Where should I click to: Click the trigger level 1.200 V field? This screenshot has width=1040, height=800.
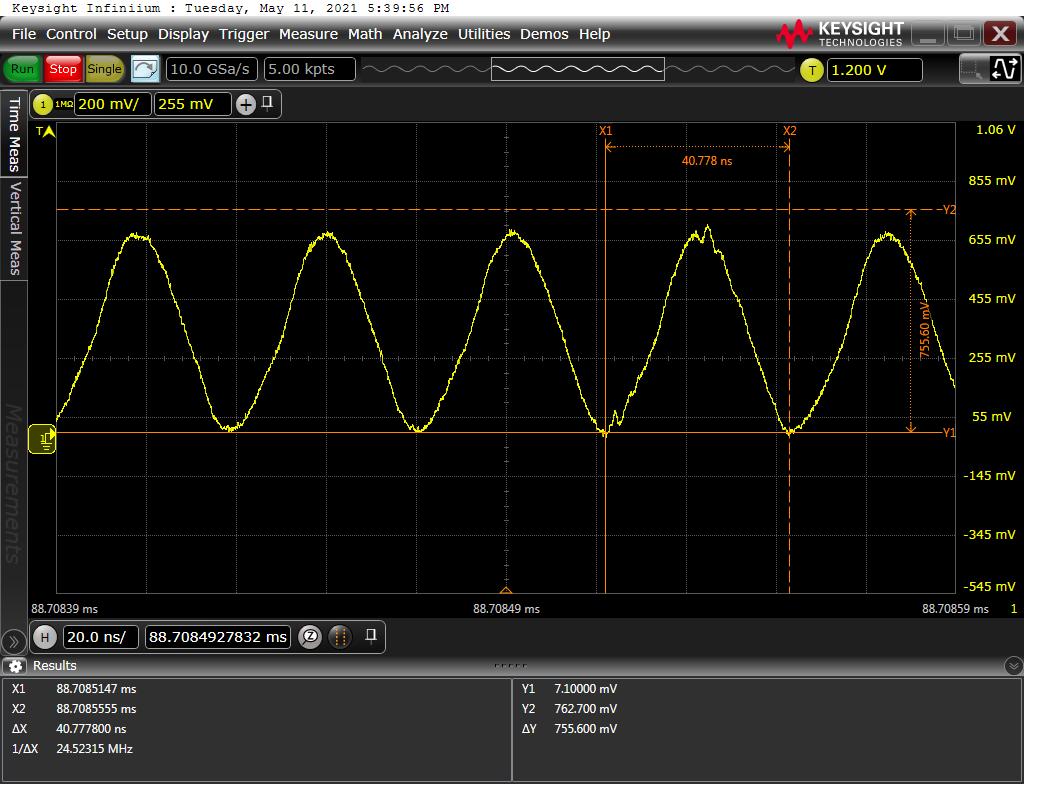click(x=872, y=70)
